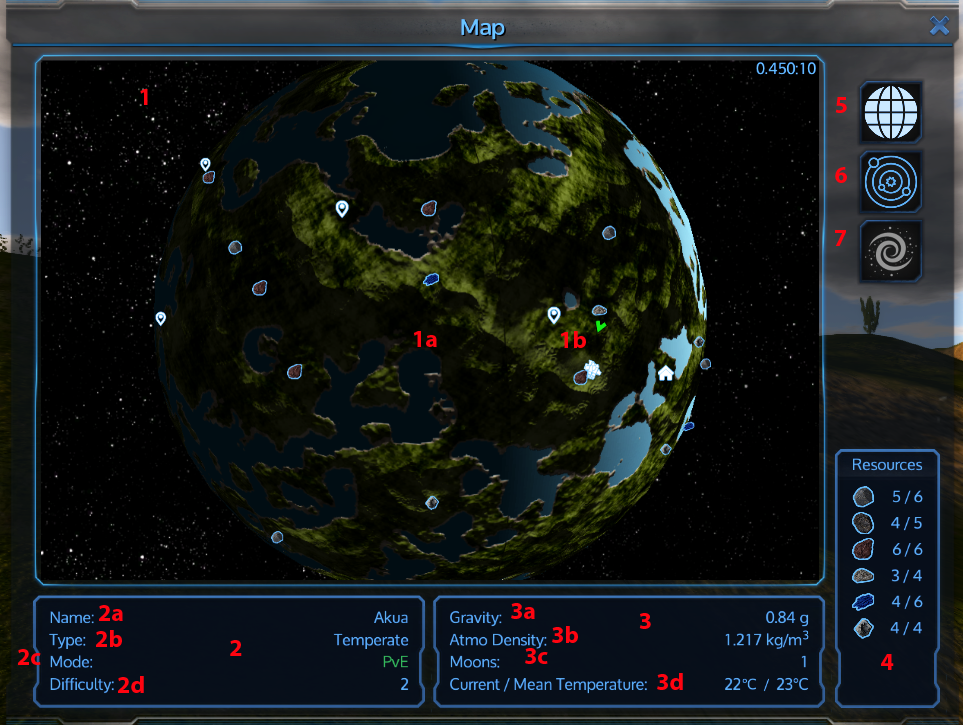Click a red ore deposit on the left continent

pyautogui.click(x=258, y=287)
